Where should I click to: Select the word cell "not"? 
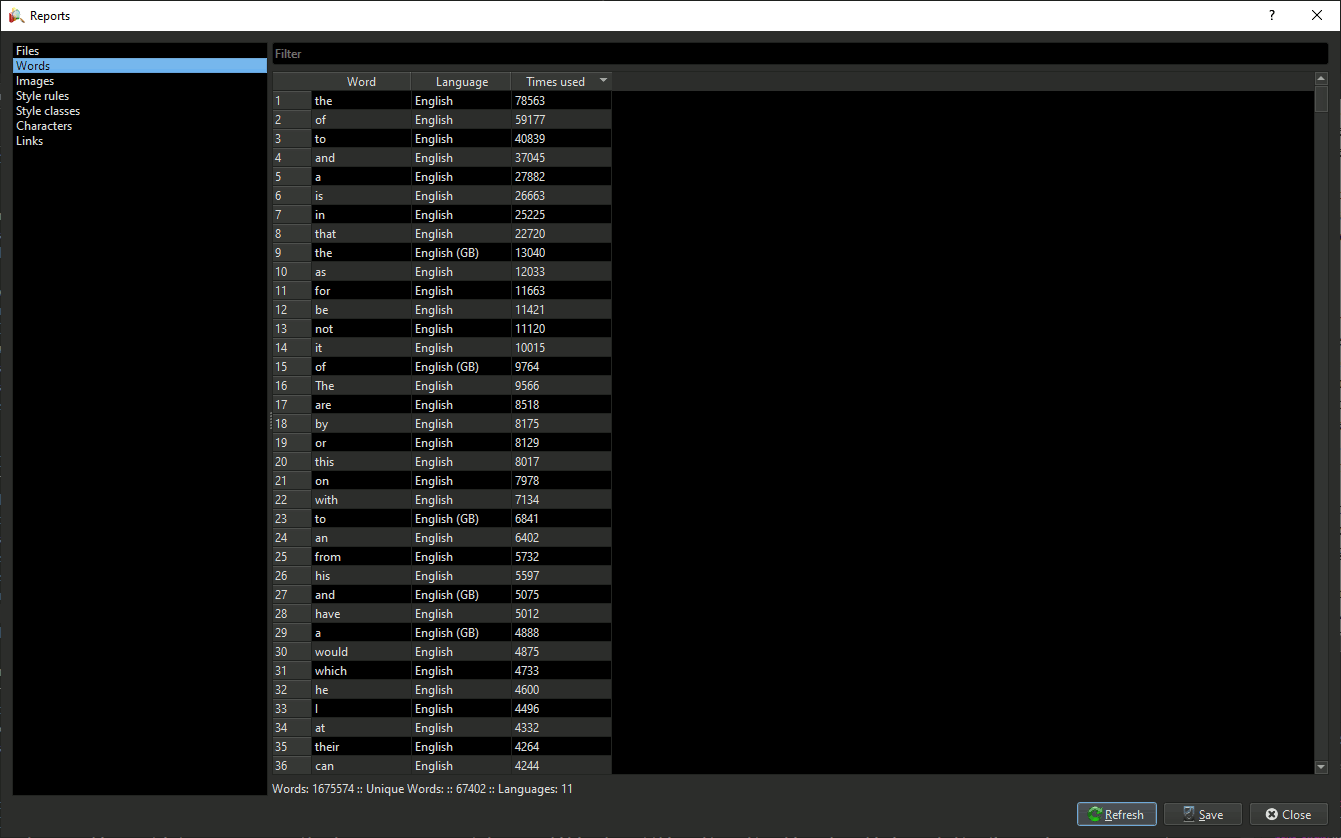click(x=361, y=329)
